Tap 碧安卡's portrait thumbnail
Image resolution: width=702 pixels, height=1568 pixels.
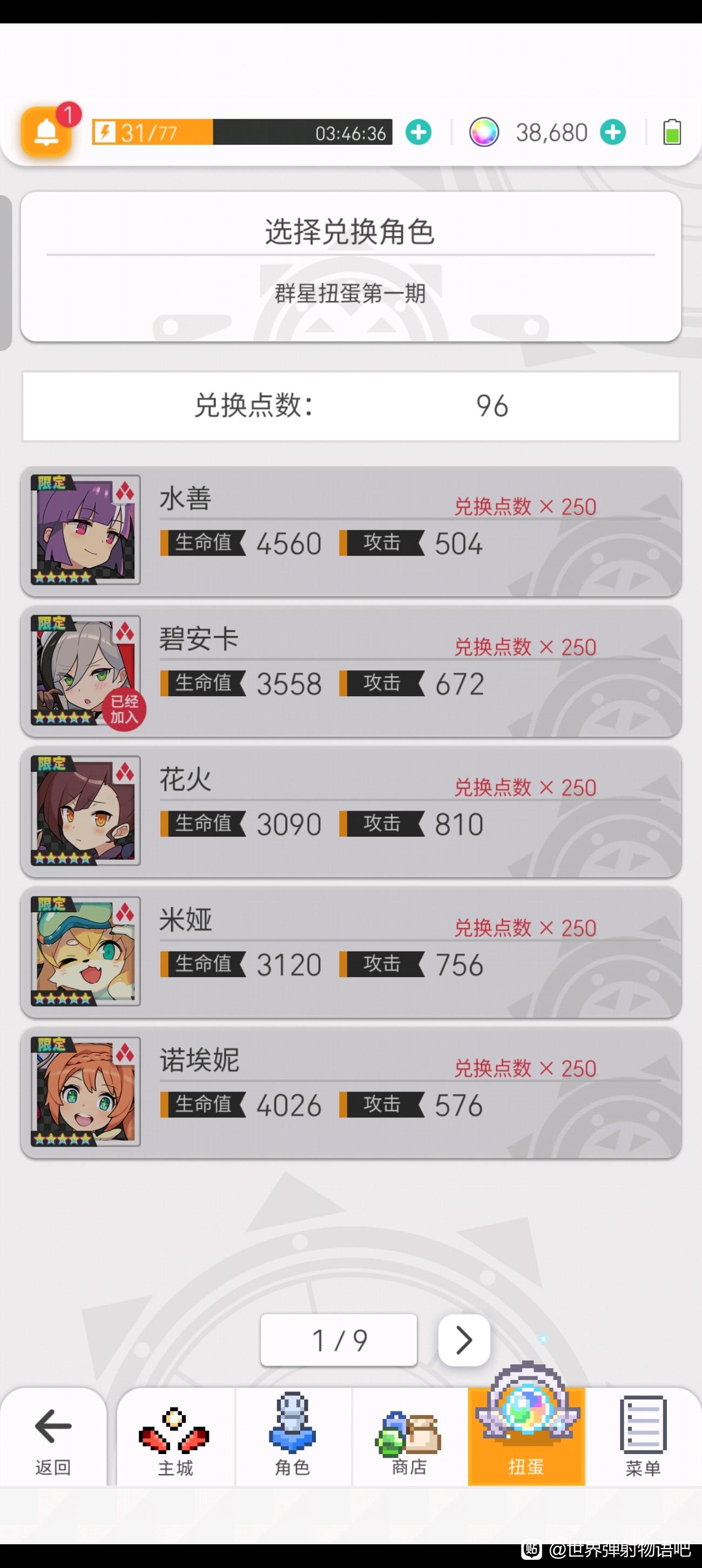coord(86,670)
